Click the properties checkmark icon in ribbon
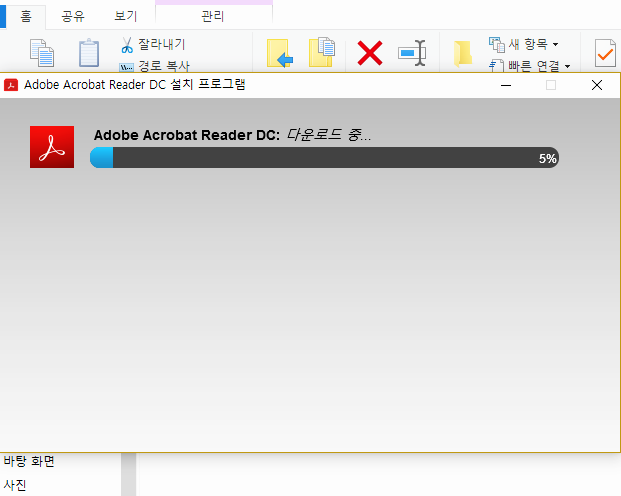 pyautogui.click(x=605, y=53)
